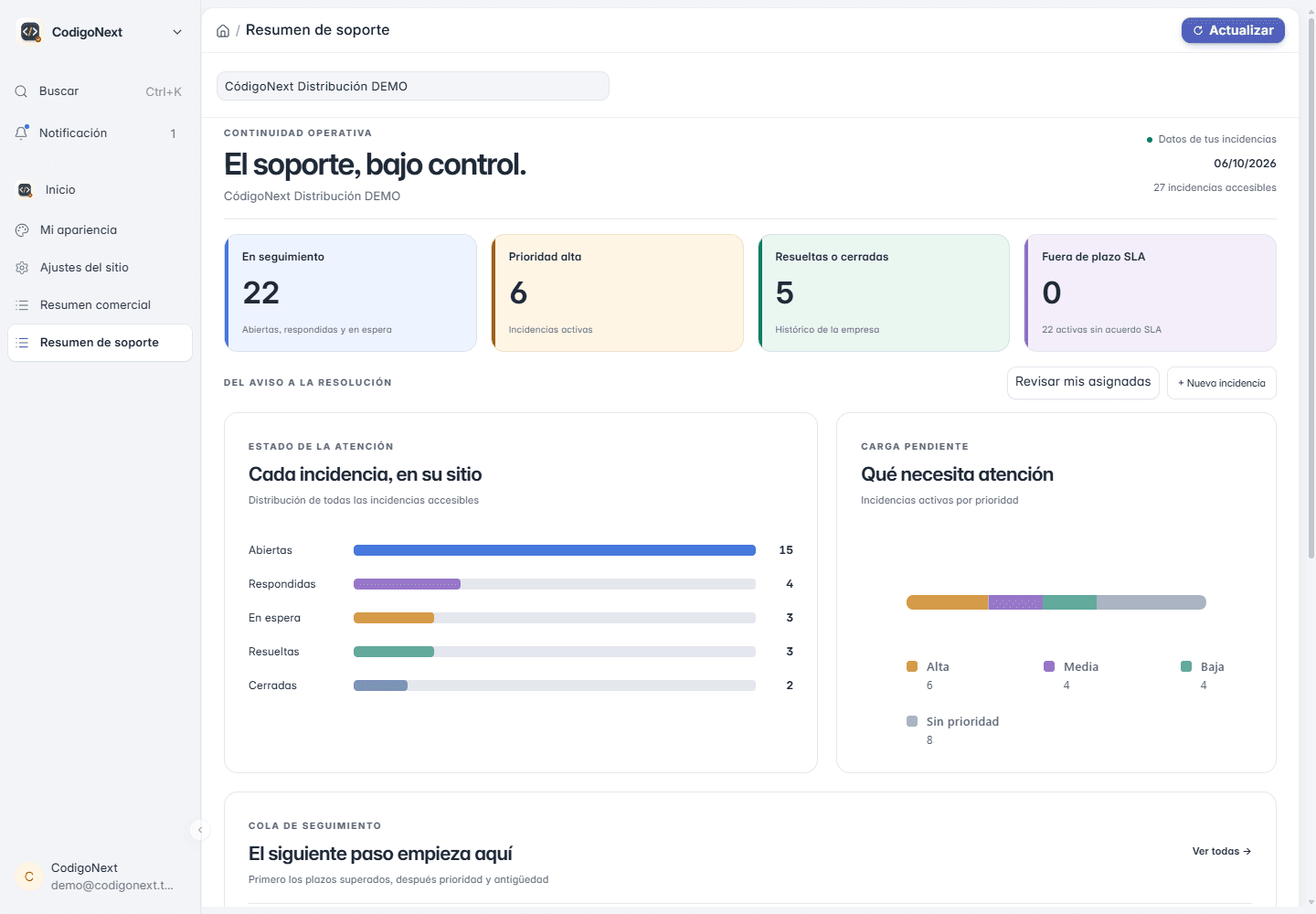The height and width of the screenshot is (914, 1316).
Task: Click the home breadcrumb icon
Action: coord(223,31)
